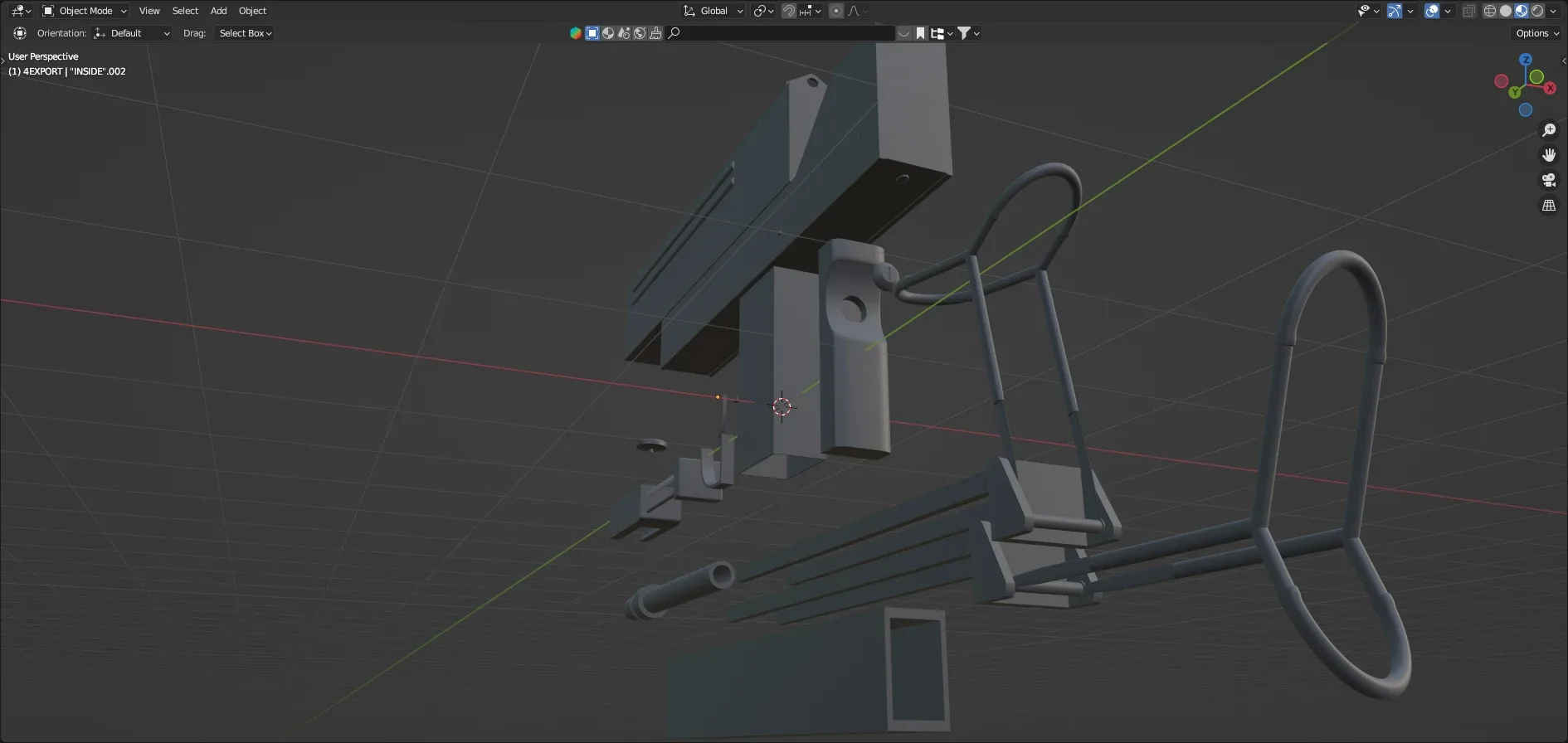
Task: Toggle the camera view button
Action: pos(1549,180)
